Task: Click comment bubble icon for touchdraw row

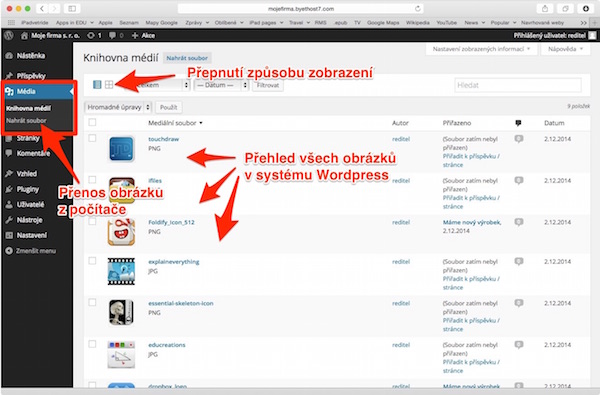Action: [518, 139]
